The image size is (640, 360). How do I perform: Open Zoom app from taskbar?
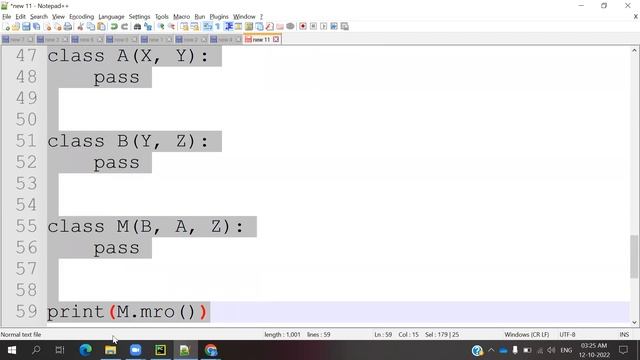[x=136, y=350]
